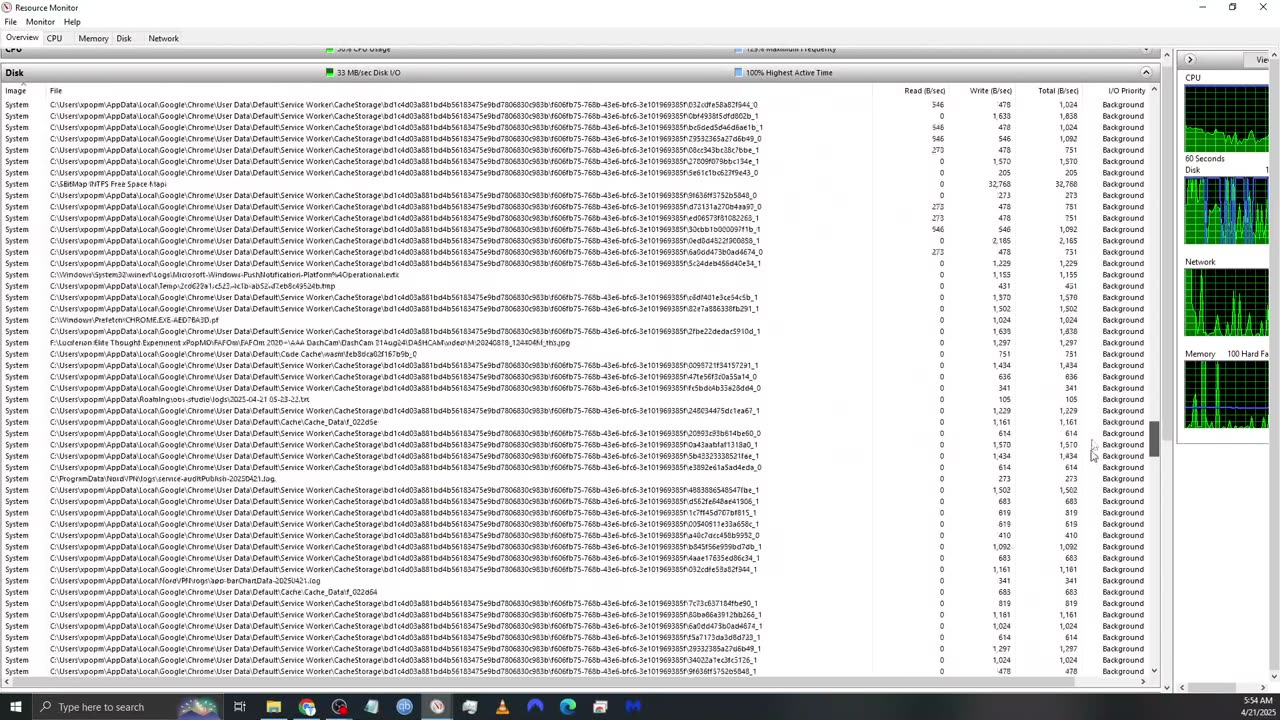This screenshot has height=720, width=1280.
Task: Sort by Read (B/sec) column header
Action: pyautogui.click(x=924, y=91)
